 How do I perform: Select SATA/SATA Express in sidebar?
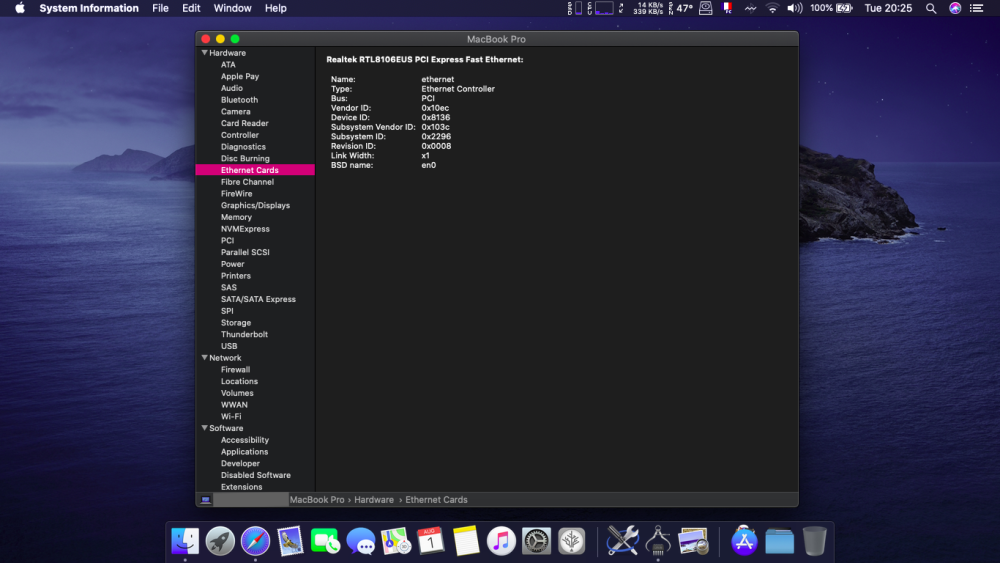[x=258, y=299]
